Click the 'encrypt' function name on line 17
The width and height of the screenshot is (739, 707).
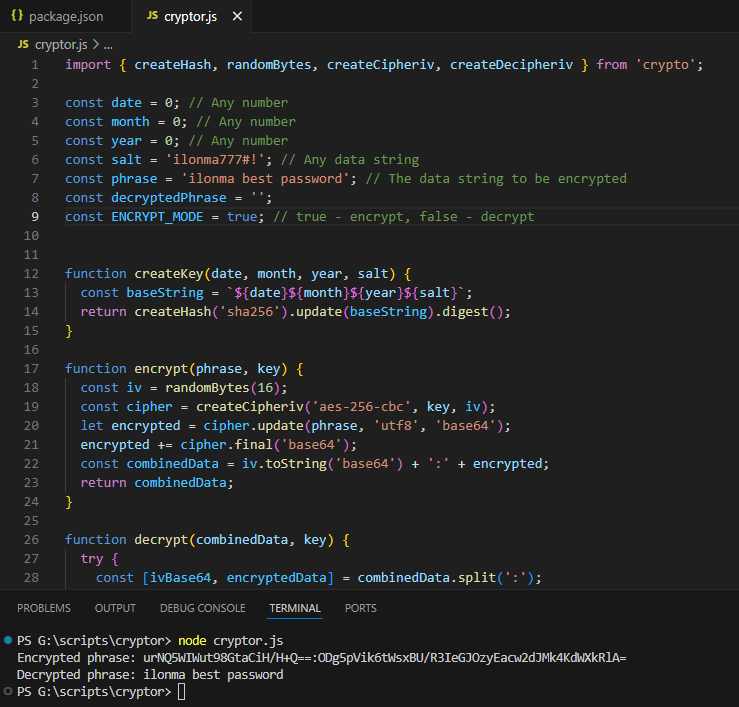coord(161,369)
